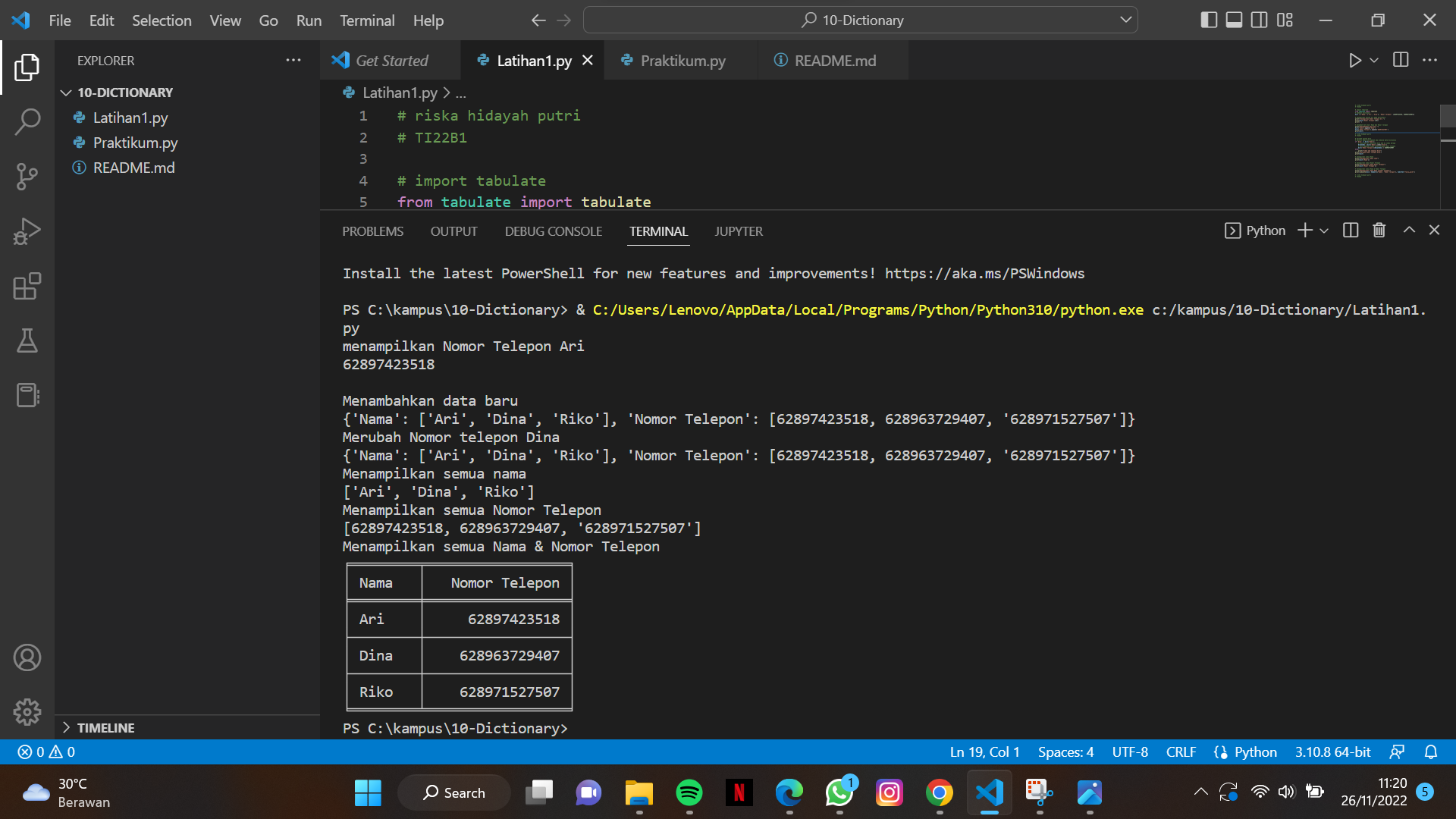Viewport: 1456px width, 819px height.
Task: Open the new terminal launch profile dropdown
Action: coord(1324,231)
